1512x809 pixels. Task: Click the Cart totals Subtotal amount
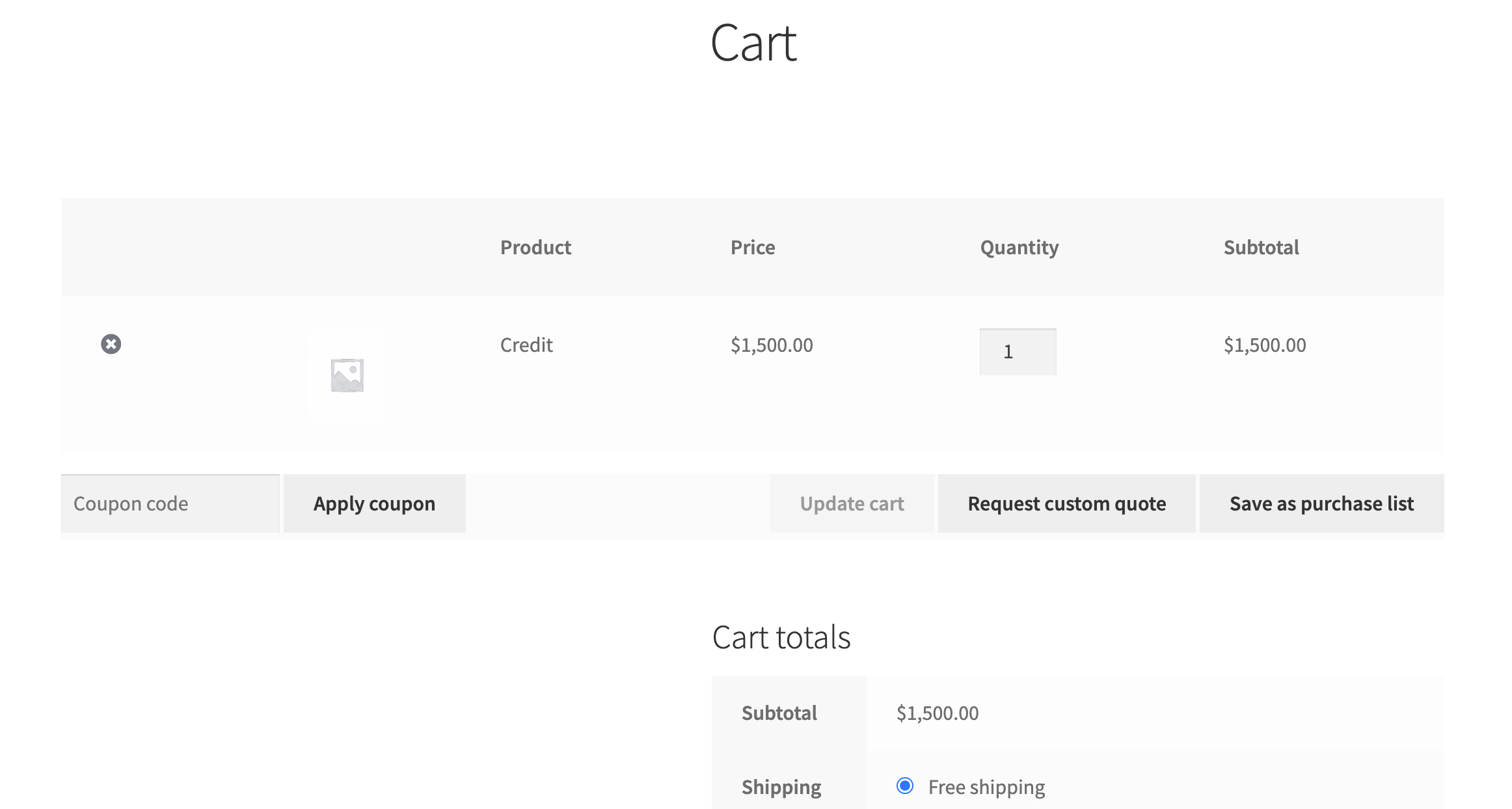pos(937,713)
